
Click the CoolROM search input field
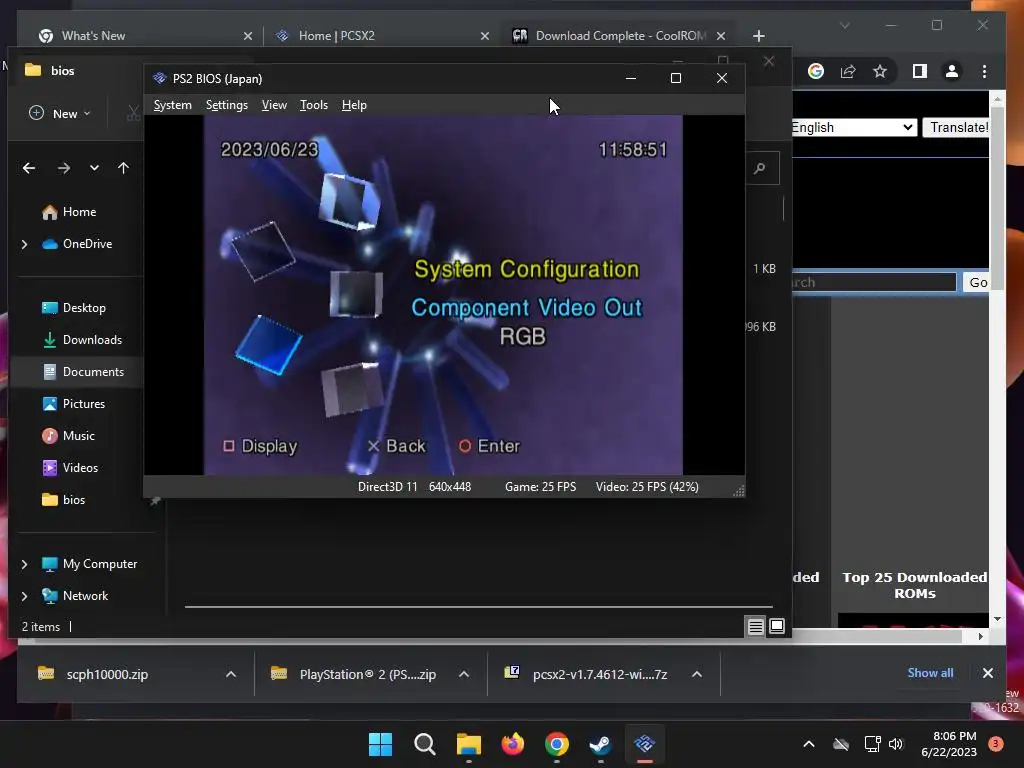point(874,282)
